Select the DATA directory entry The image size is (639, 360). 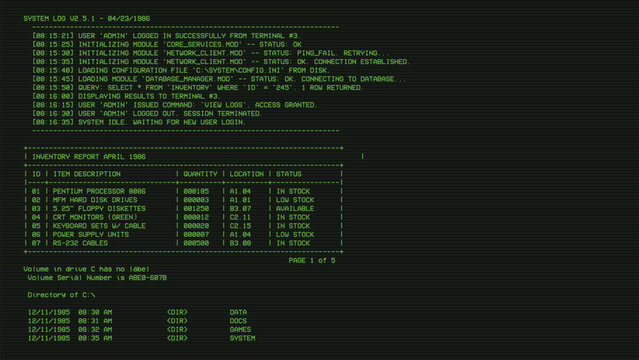(x=137, y=312)
